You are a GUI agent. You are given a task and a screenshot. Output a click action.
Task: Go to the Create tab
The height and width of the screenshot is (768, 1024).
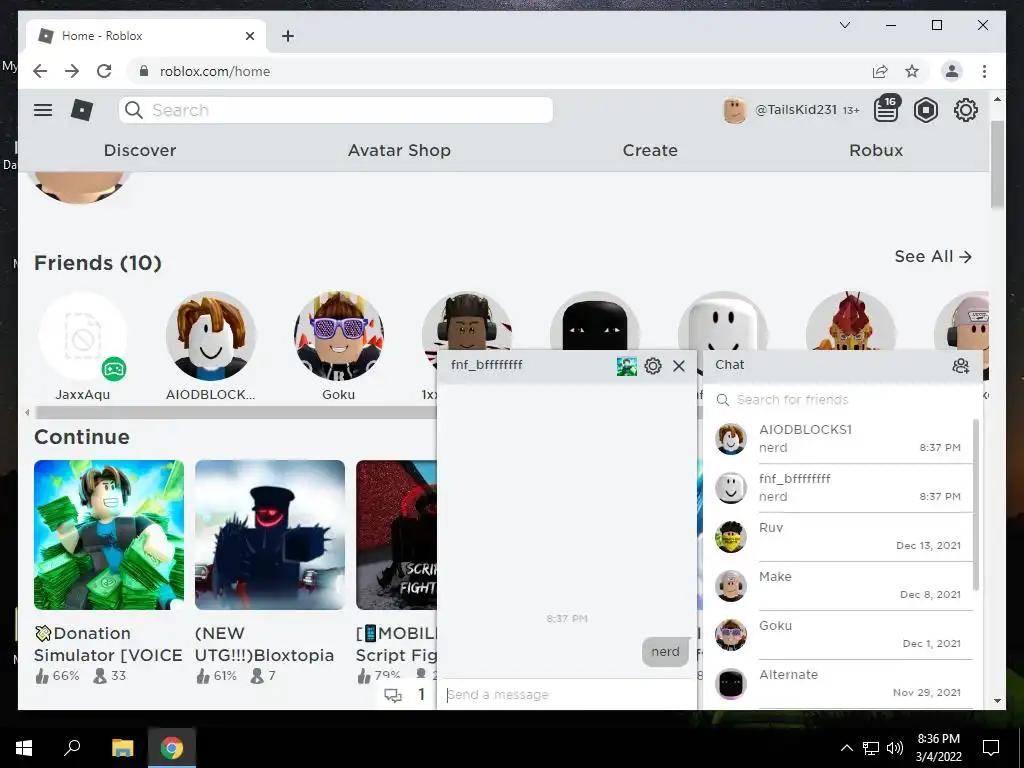click(650, 150)
